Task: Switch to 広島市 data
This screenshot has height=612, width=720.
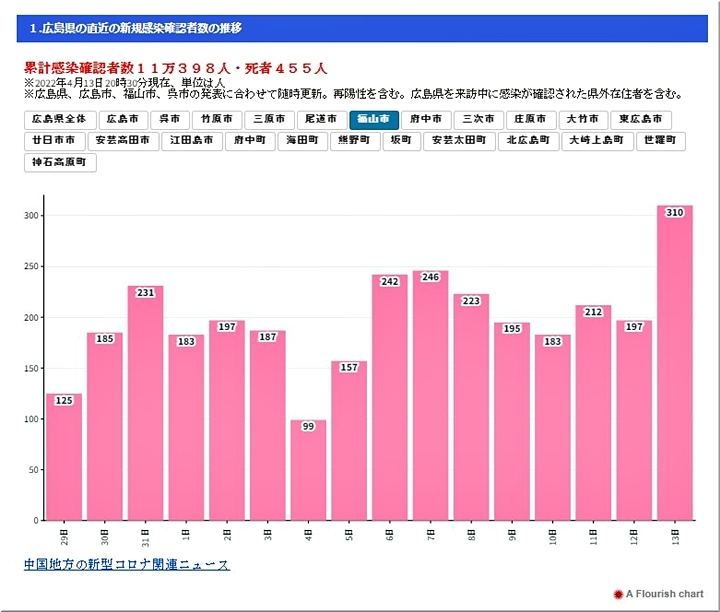Action: (x=122, y=119)
